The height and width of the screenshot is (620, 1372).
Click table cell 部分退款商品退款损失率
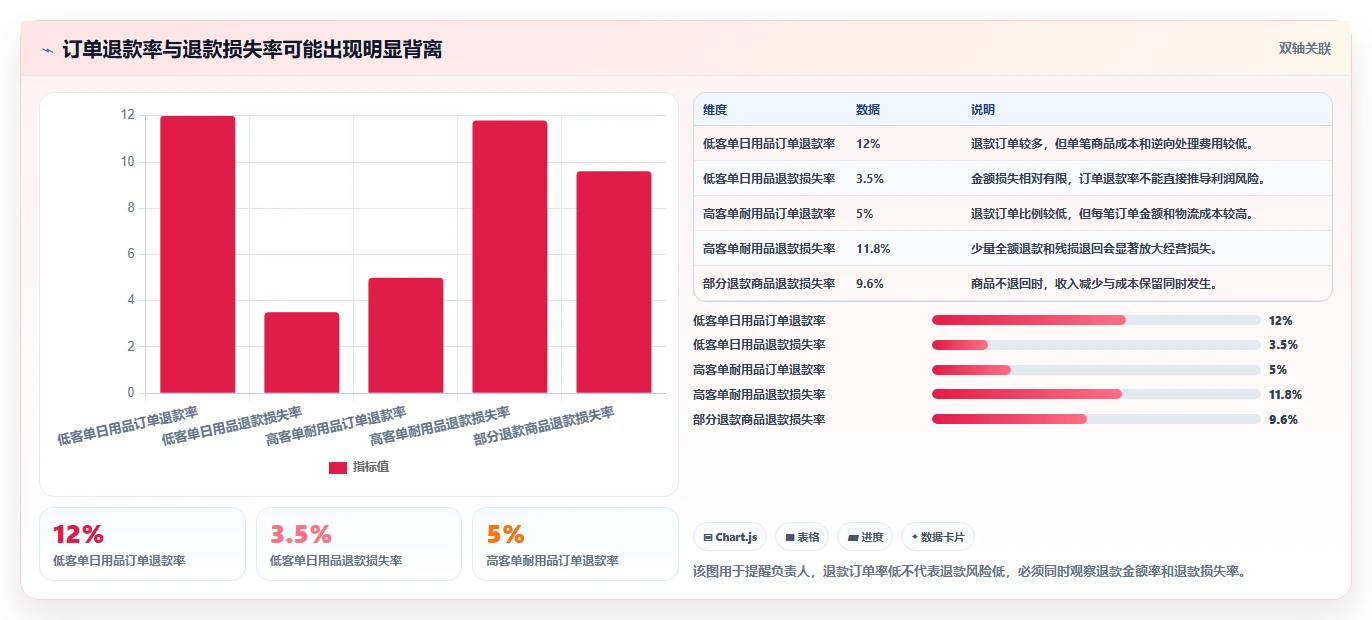(769, 284)
